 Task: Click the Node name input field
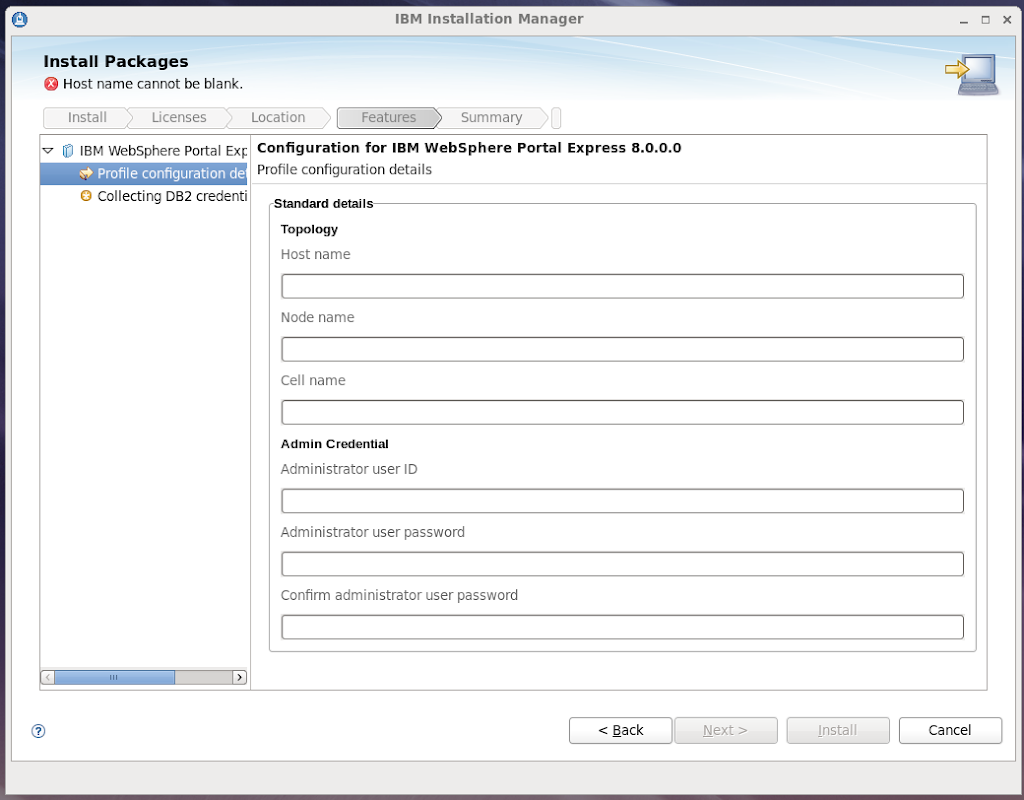click(x=622, y=350)
